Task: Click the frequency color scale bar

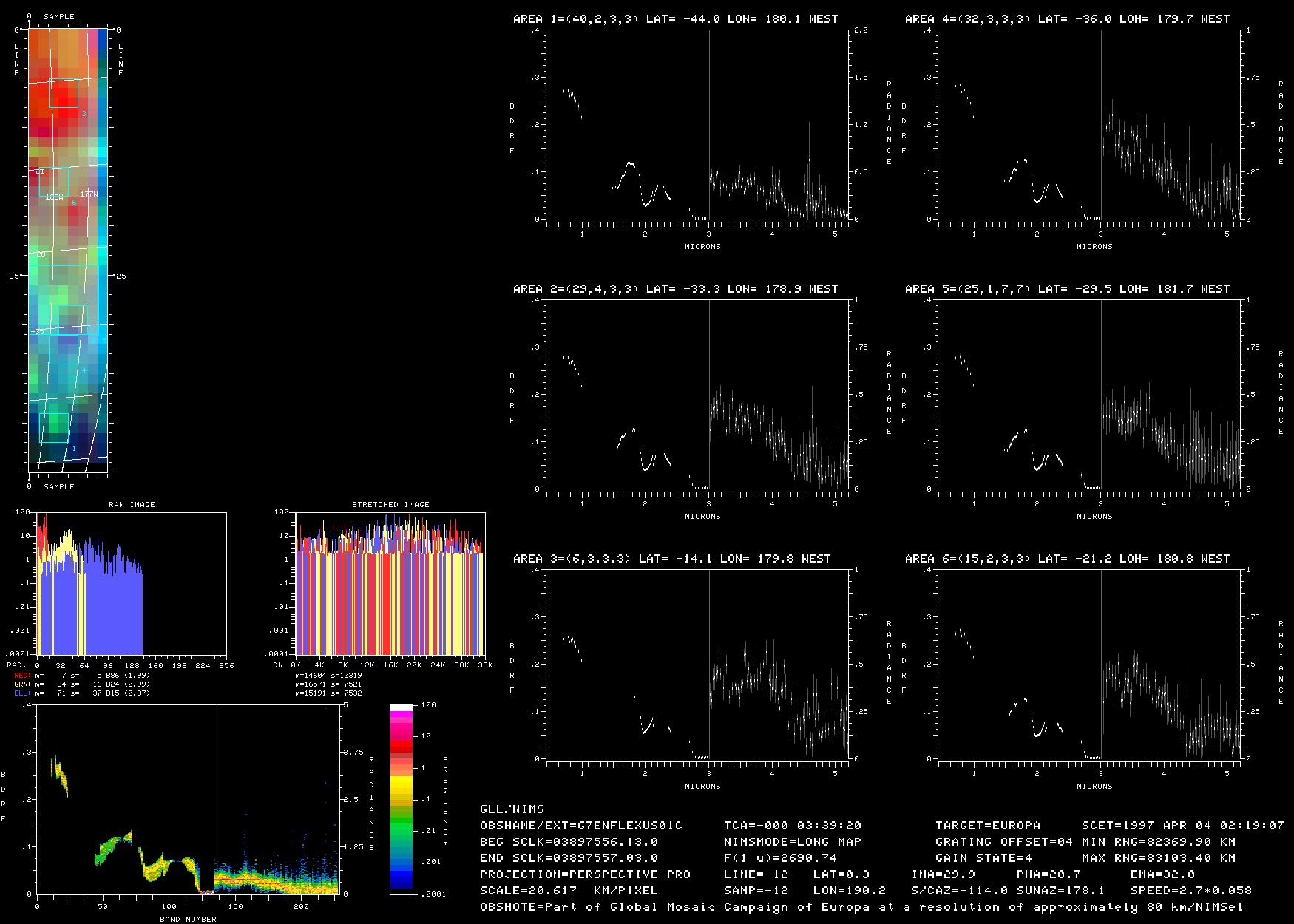Action: [401, 799]
